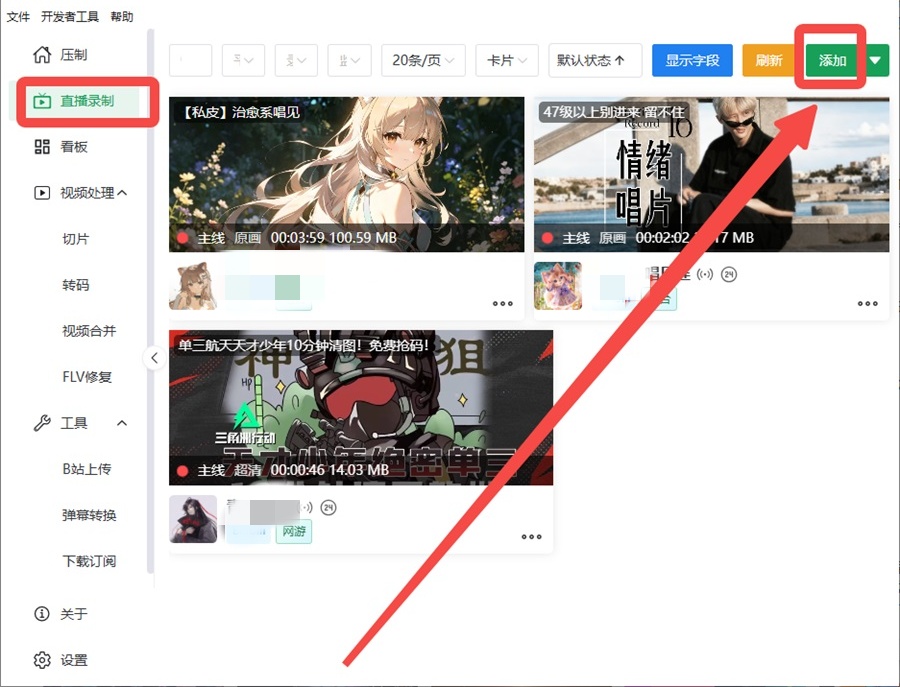900x687 pixels.
Task: Open the second blurred filter dropdown
Action: point(296,60)
